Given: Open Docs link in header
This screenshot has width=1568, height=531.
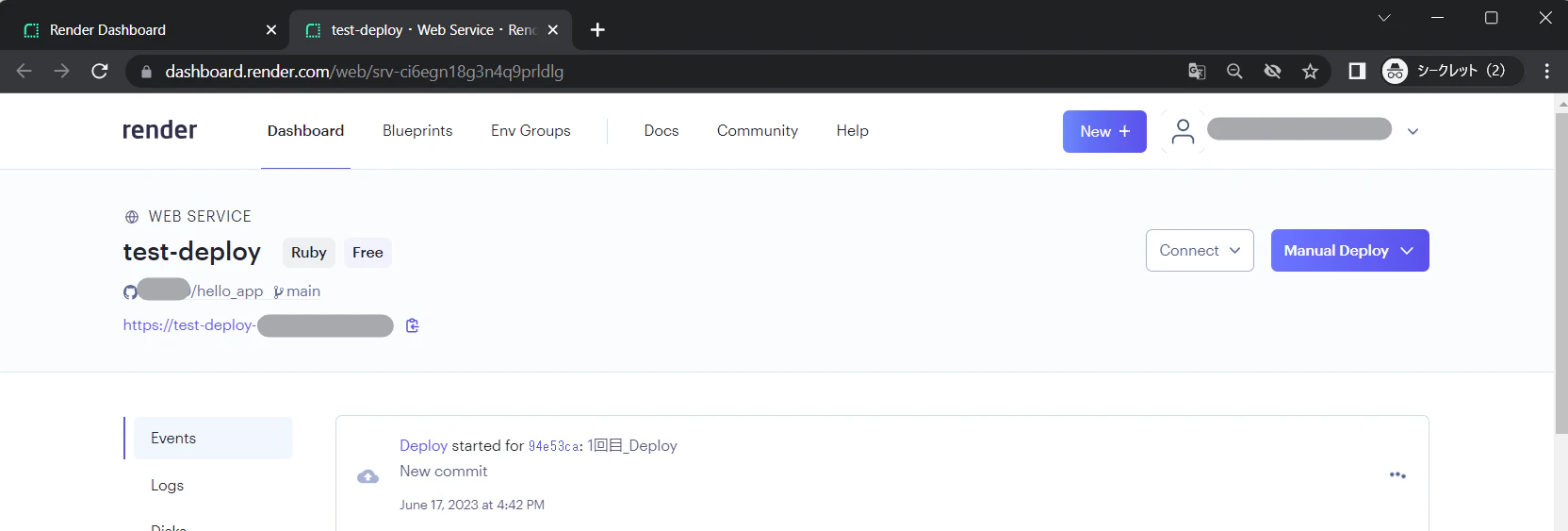Looking at the screenshot, I should tap(661, 131).
